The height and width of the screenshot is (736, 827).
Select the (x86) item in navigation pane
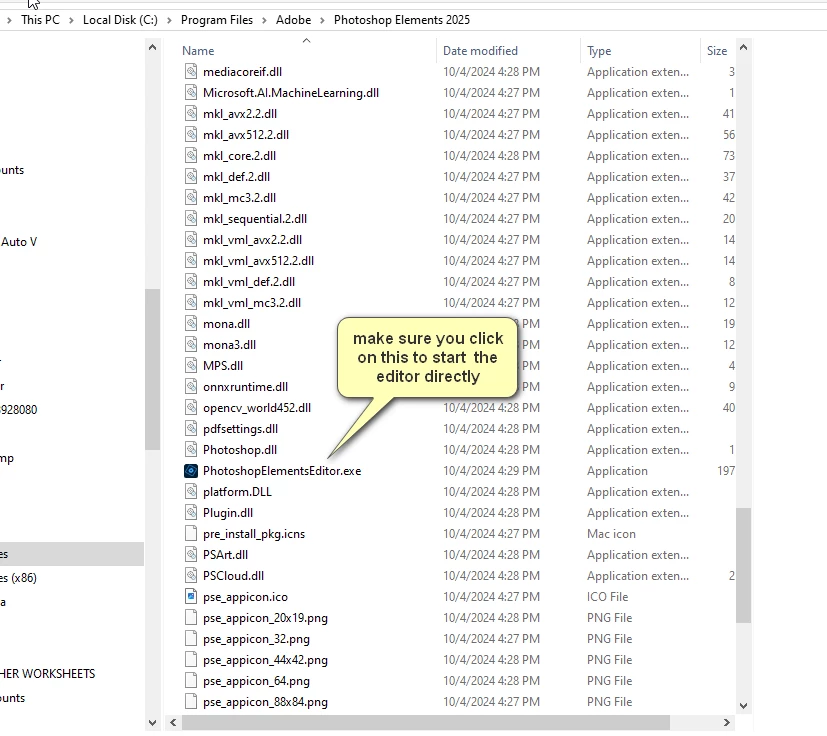(18, 578)
